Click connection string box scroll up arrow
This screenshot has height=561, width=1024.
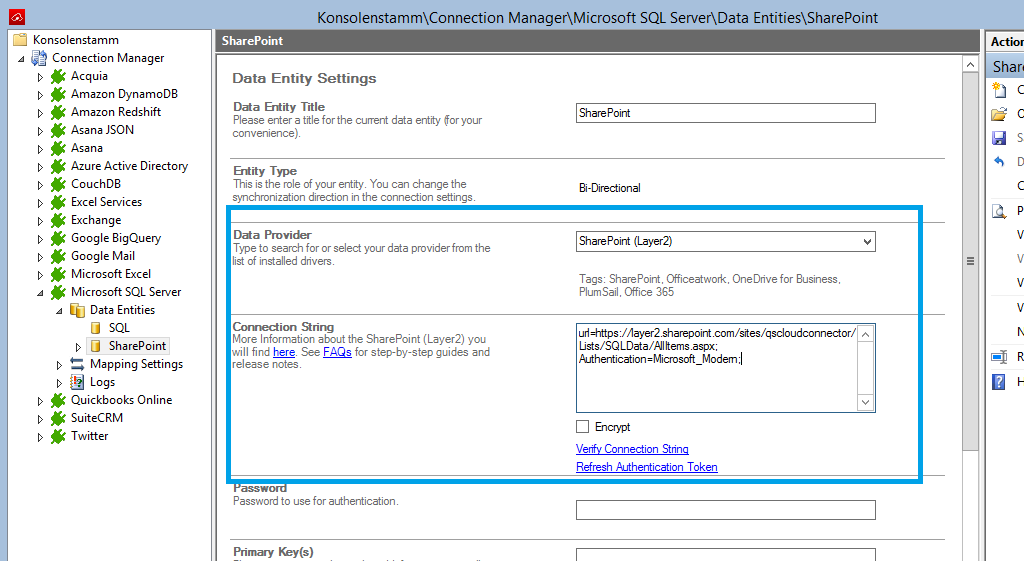865,334
